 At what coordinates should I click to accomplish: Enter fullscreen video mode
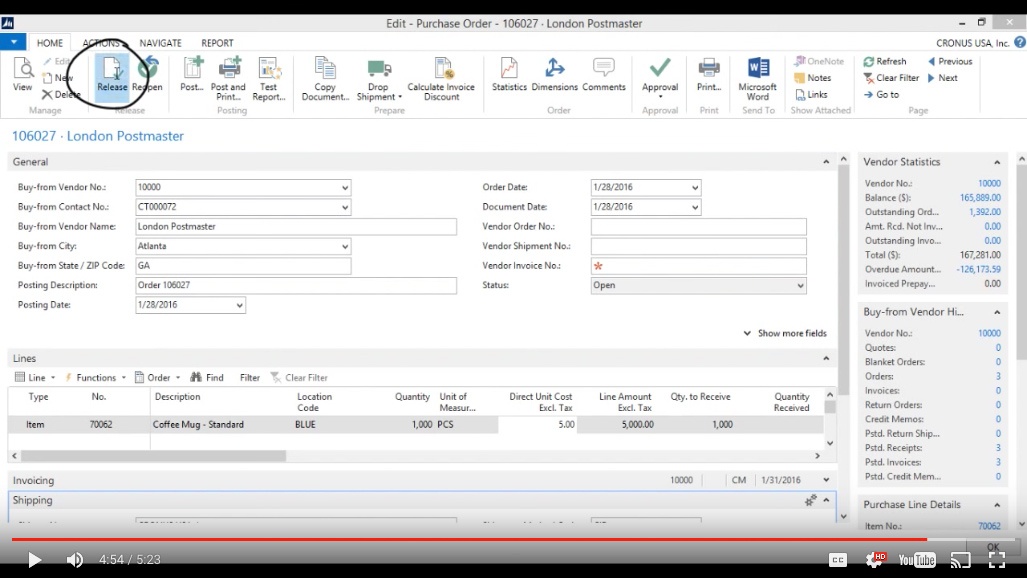point(997,560)
